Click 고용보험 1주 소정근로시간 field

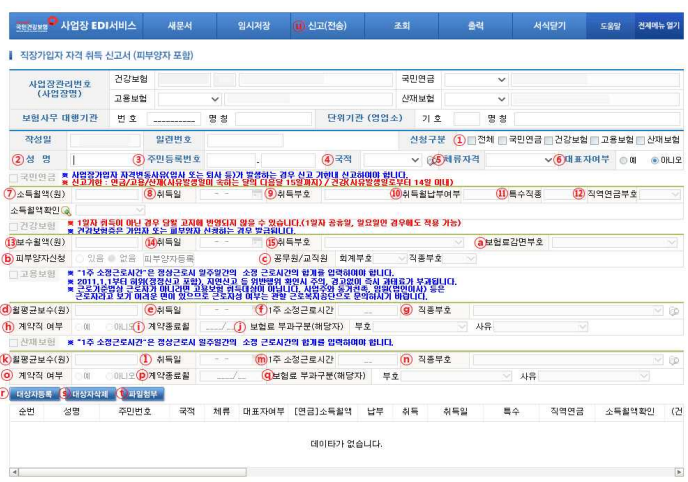(368, 311)
